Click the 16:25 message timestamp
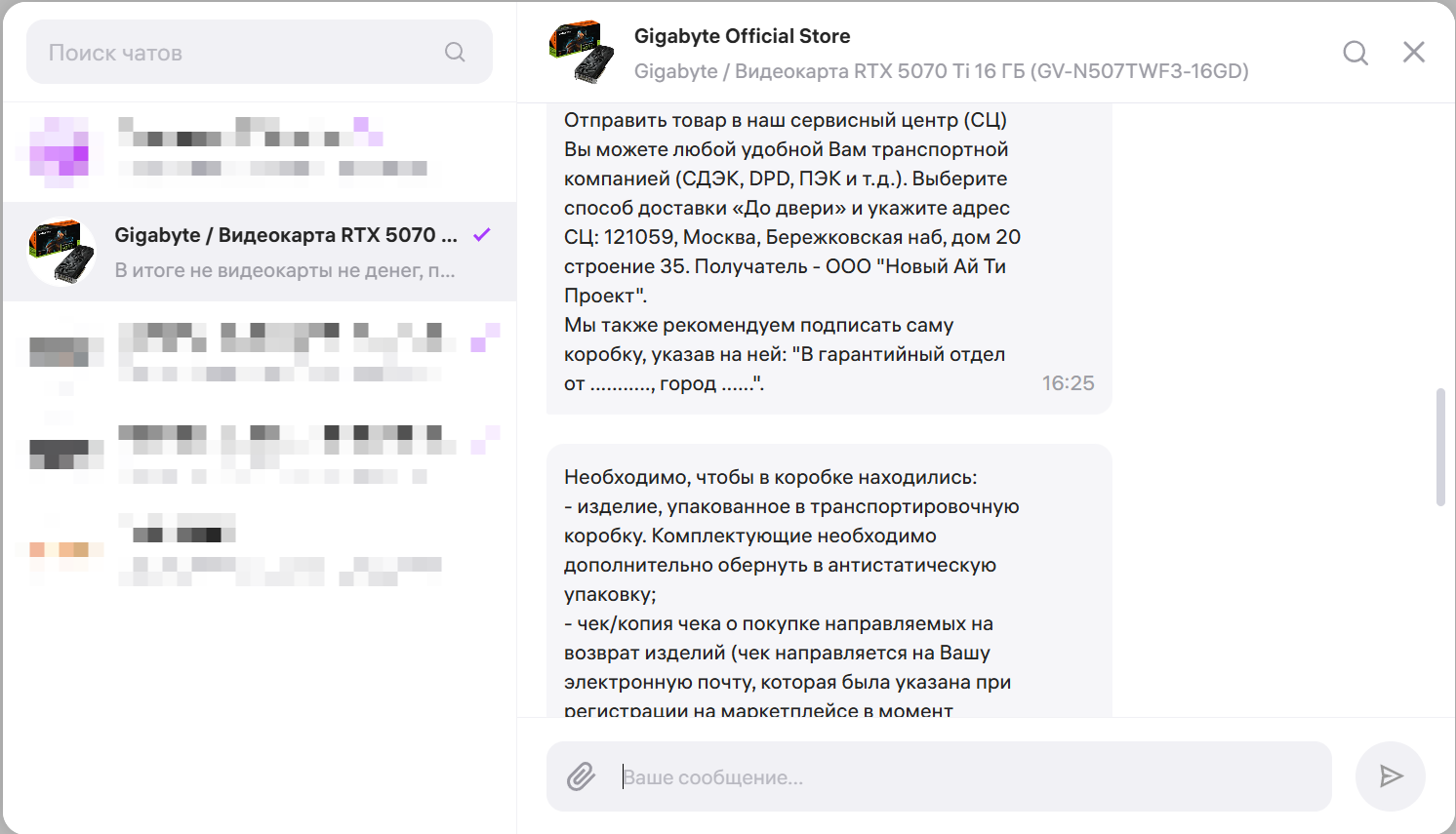Screen dimensions: 1456x834 [1068, 383]
